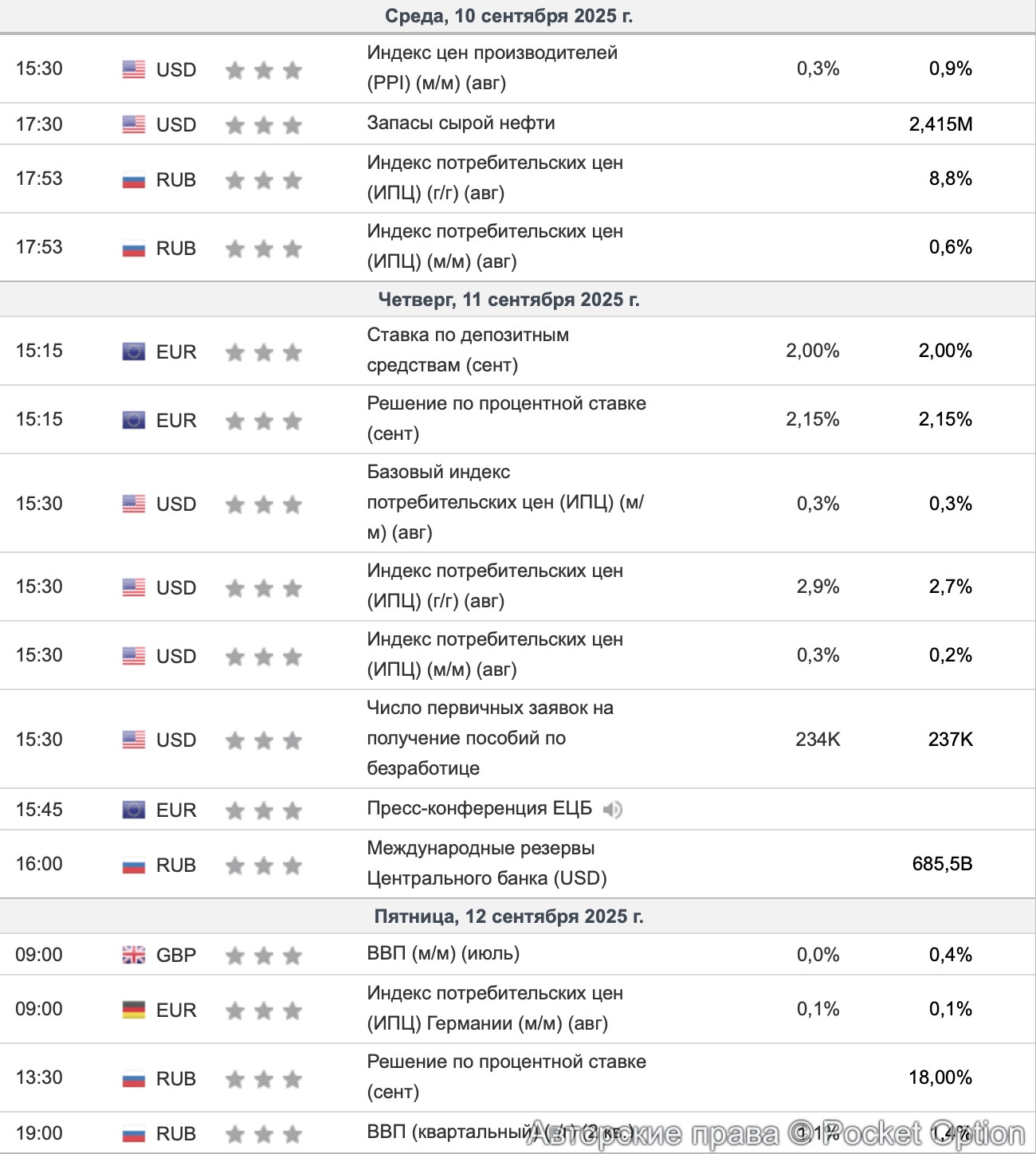1036x1154 pixels.
Task: Click the Russian flag at 13:30 row
Action: click(134, 1079)
